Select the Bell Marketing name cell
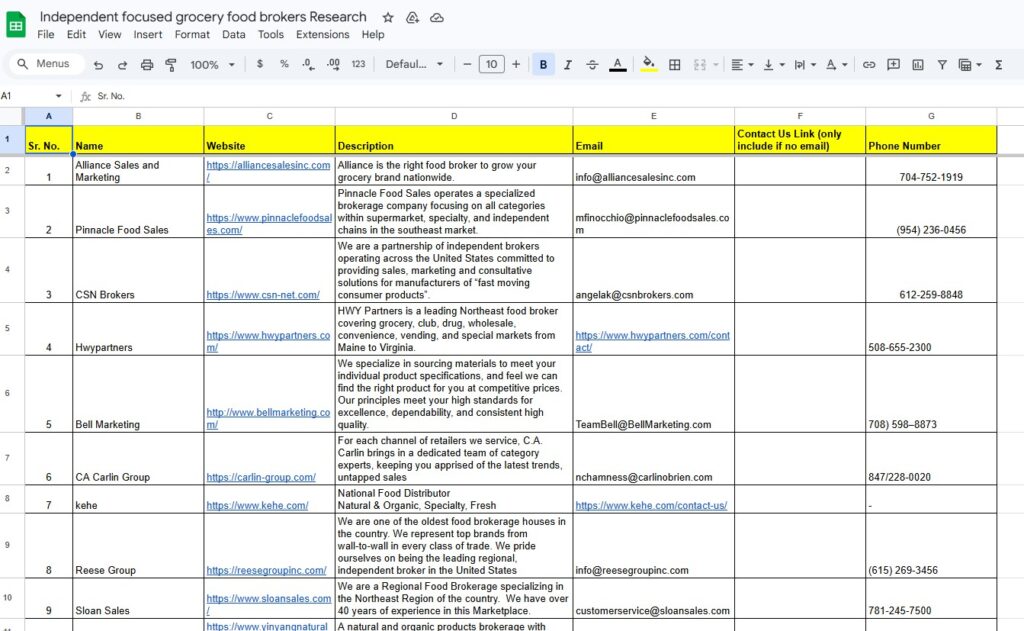The width and height of the screenshot is (1024, 631). point(138,394)
